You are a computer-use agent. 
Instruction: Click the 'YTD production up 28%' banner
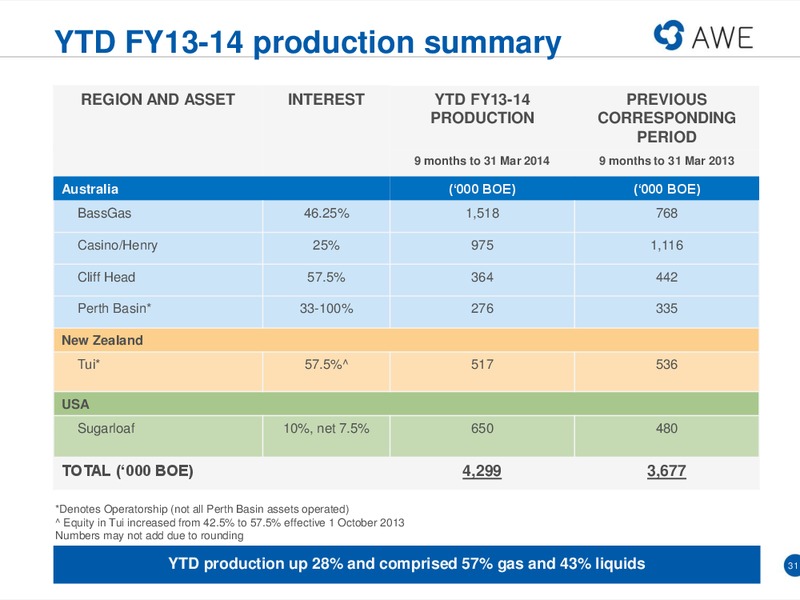click(x=407, y=564)
